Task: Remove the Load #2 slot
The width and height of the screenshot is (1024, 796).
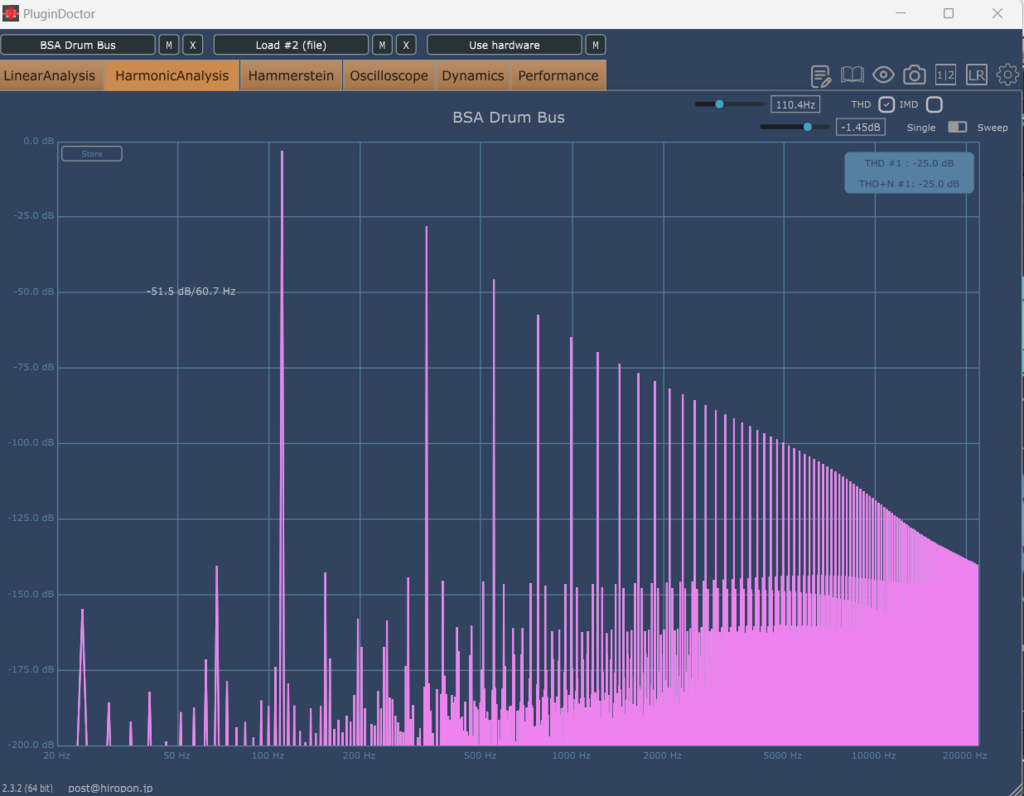Action: (x=406, y=45)
